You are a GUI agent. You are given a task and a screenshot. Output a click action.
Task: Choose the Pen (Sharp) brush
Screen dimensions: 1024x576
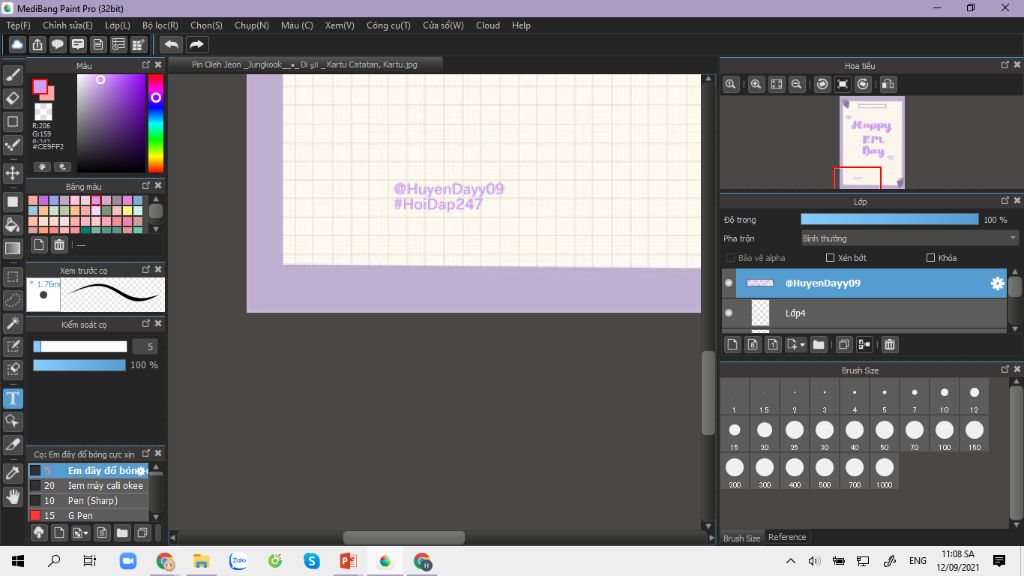tap(88, 501)
